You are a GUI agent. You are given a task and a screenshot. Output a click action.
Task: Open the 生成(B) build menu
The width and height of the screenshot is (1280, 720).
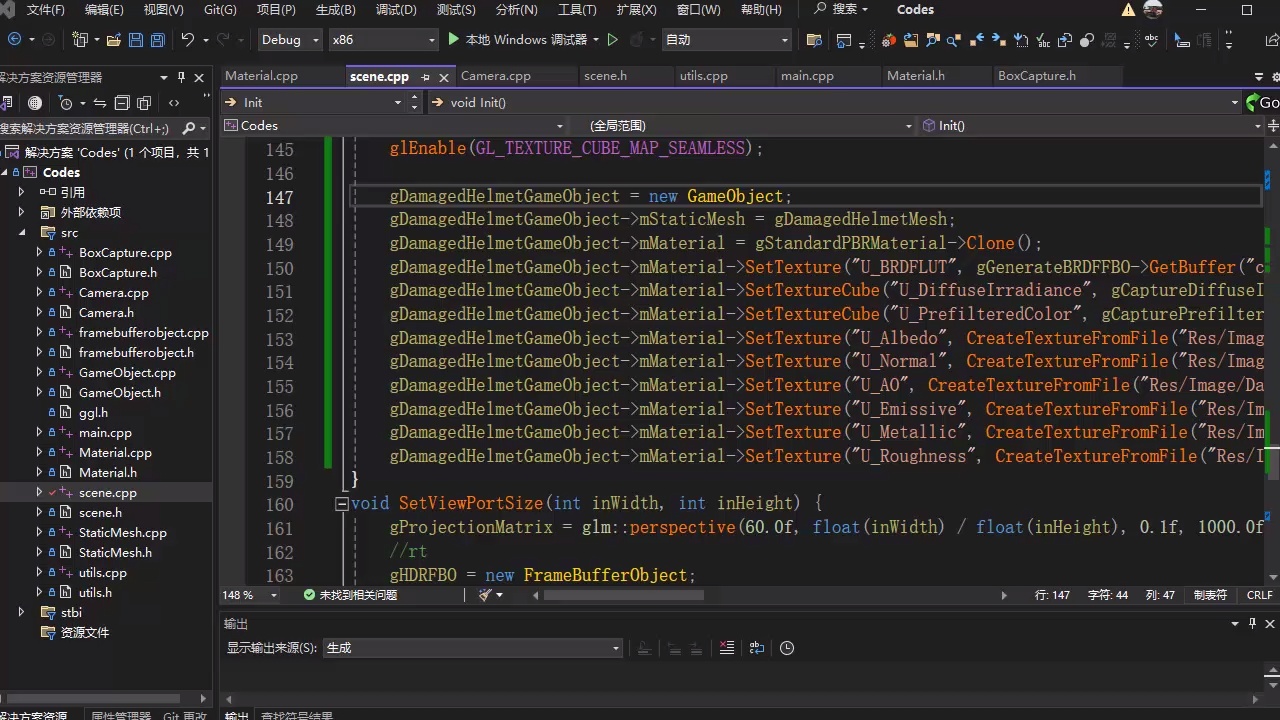coord(335,10)
